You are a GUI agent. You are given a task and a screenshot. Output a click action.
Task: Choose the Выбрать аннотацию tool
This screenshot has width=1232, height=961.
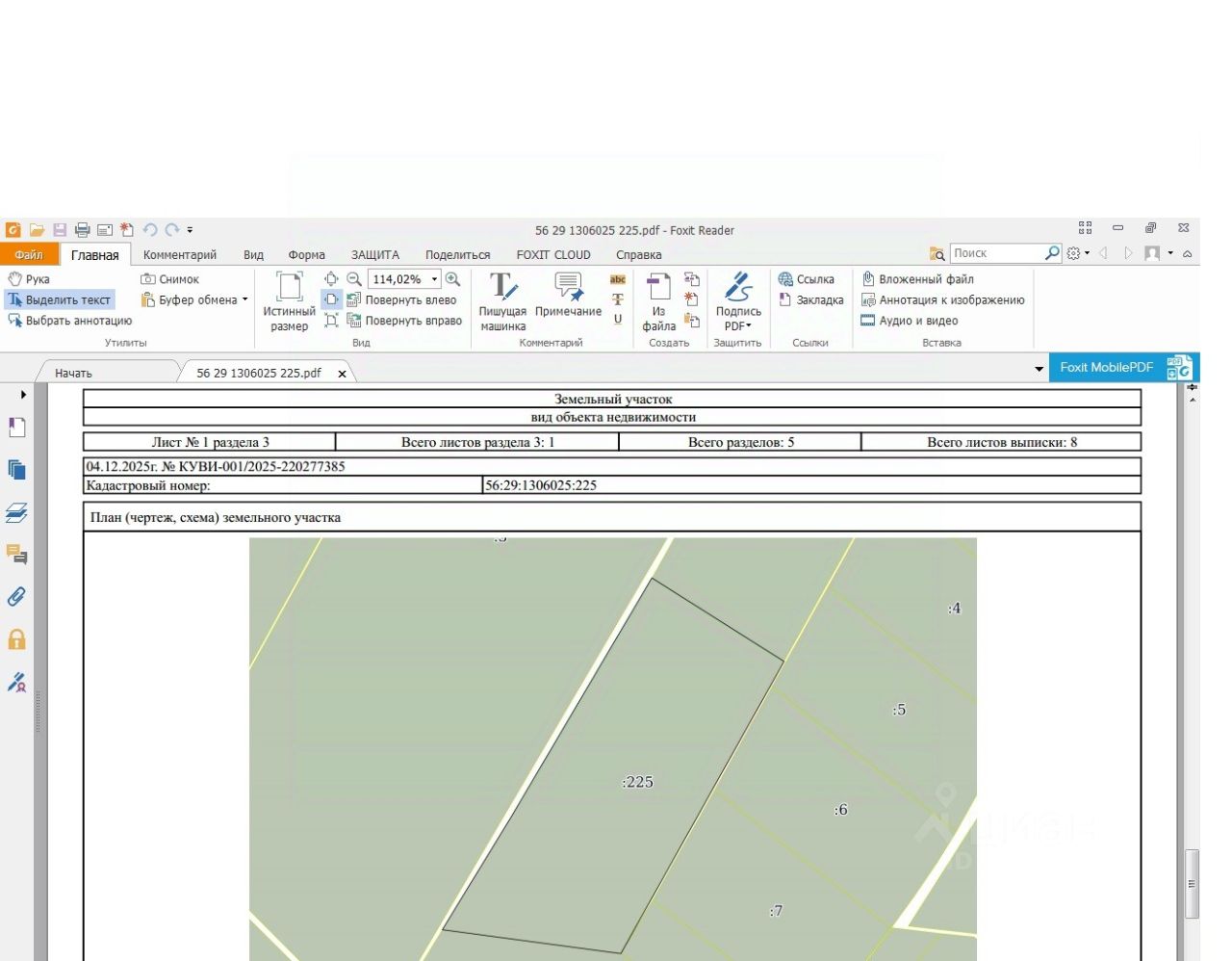coord(70,321)
